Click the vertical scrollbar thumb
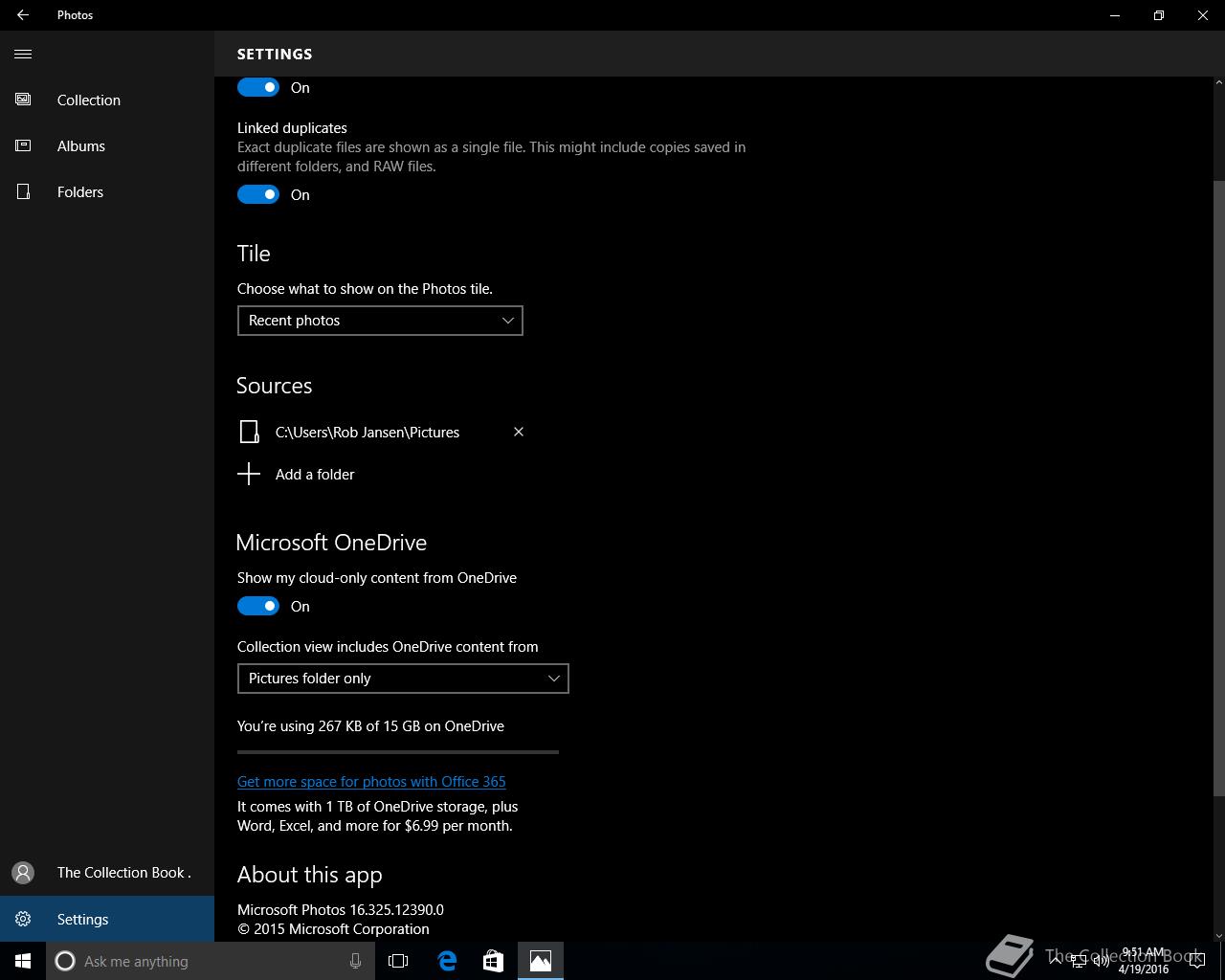Screen dimensions: 1225x980 pyautogui.click(x=1218, y=488)
